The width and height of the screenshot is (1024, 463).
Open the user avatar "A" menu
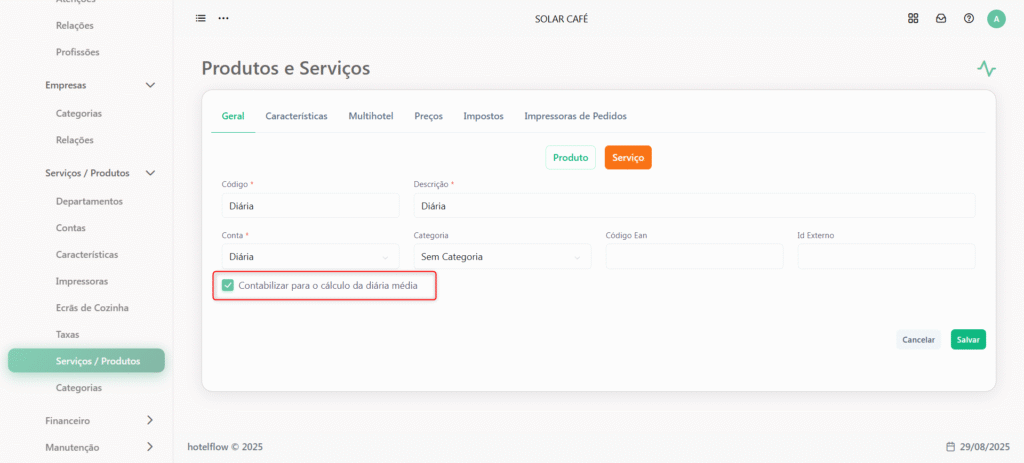997,19
